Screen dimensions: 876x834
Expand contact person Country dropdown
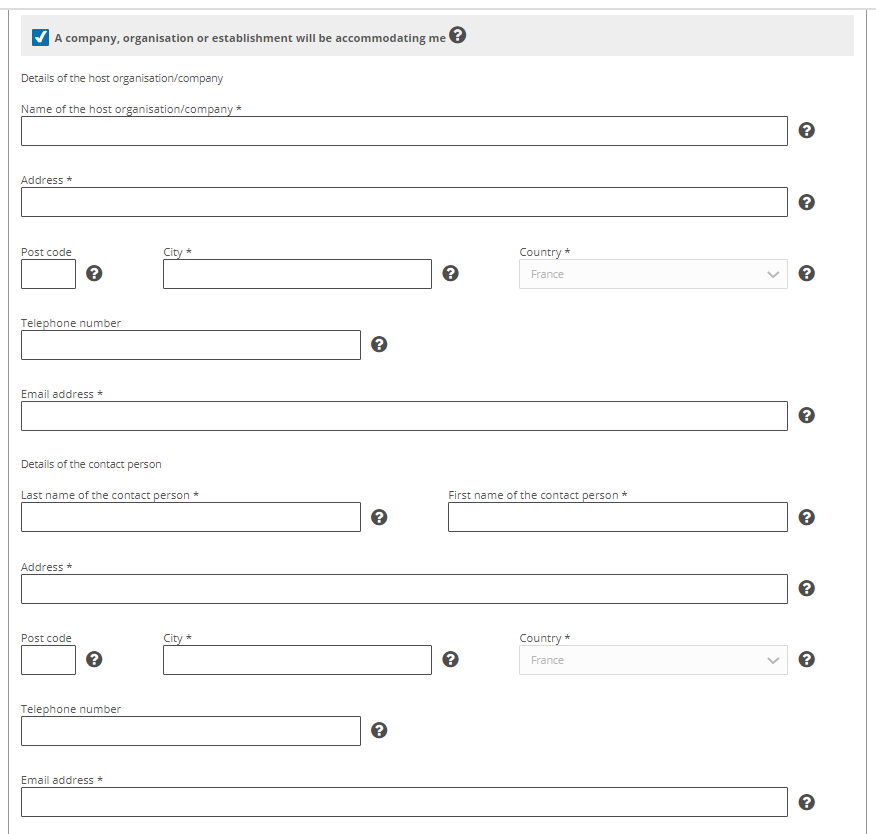pos(653,660)
